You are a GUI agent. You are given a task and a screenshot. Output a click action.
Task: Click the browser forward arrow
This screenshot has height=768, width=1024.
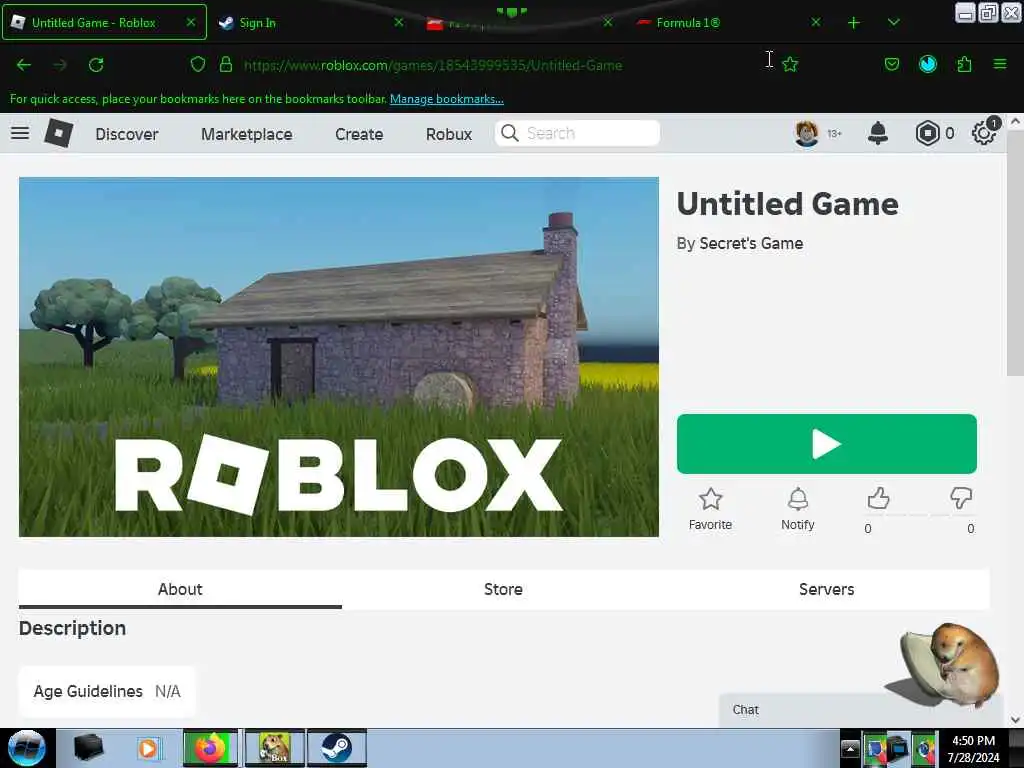60,65
